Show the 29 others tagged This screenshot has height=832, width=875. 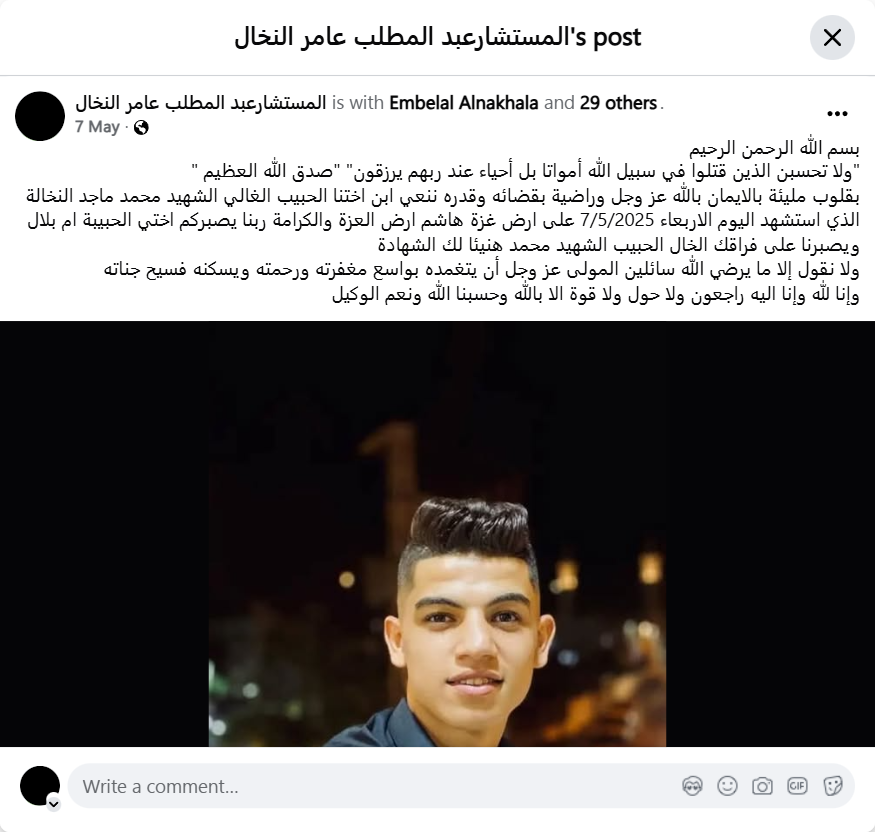pyautogui.click(x=618, y=103)
